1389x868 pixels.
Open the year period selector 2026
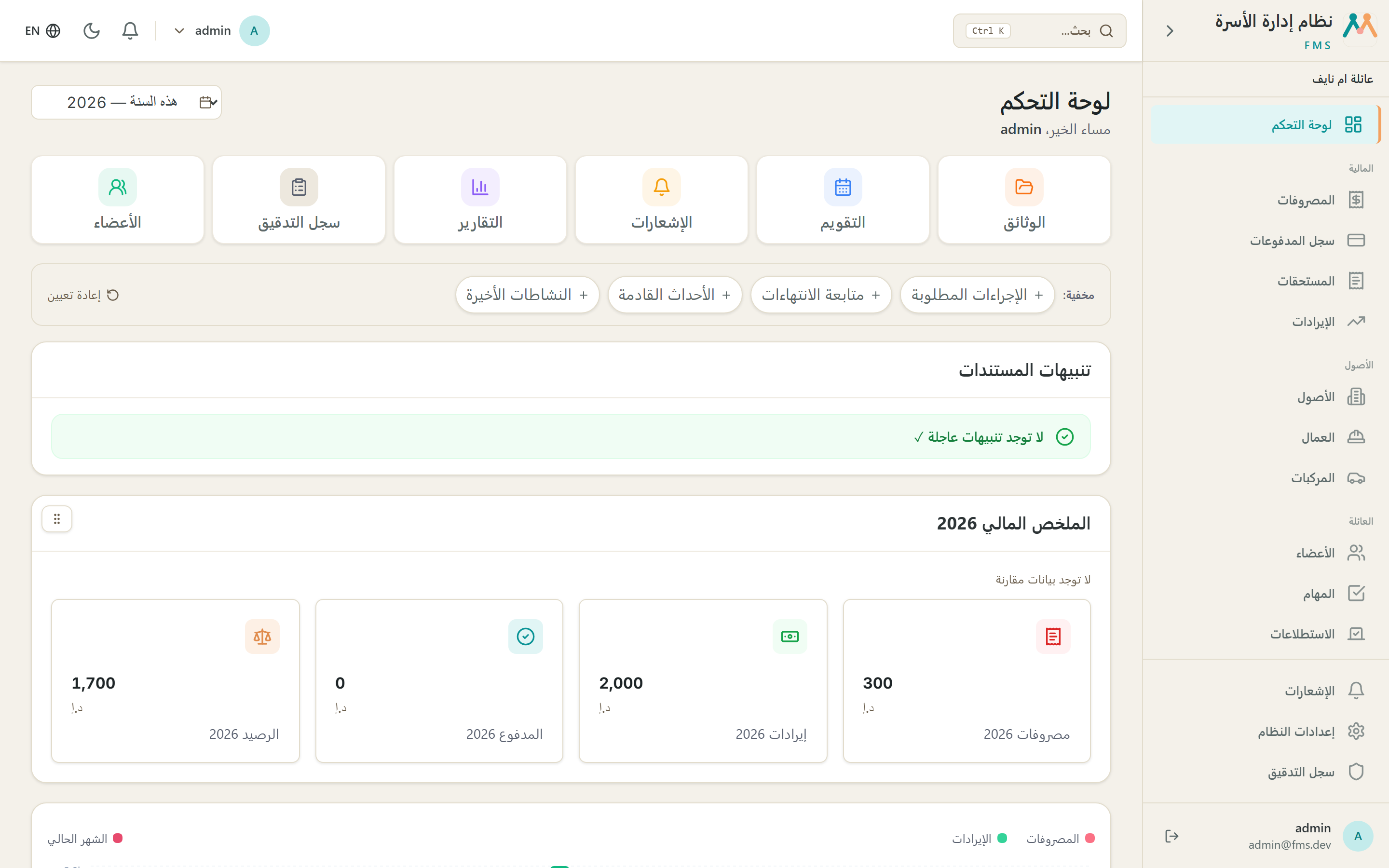pyautogui.click(x=126, y=102)
